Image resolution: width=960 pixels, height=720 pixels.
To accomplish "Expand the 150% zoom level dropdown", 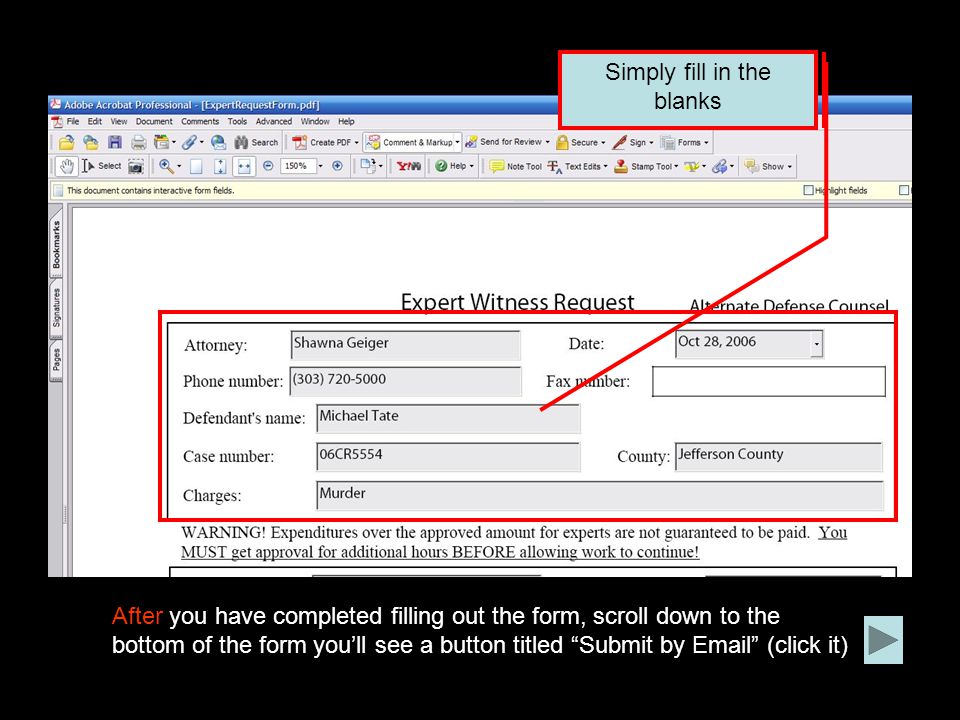I will click(320, 166).
